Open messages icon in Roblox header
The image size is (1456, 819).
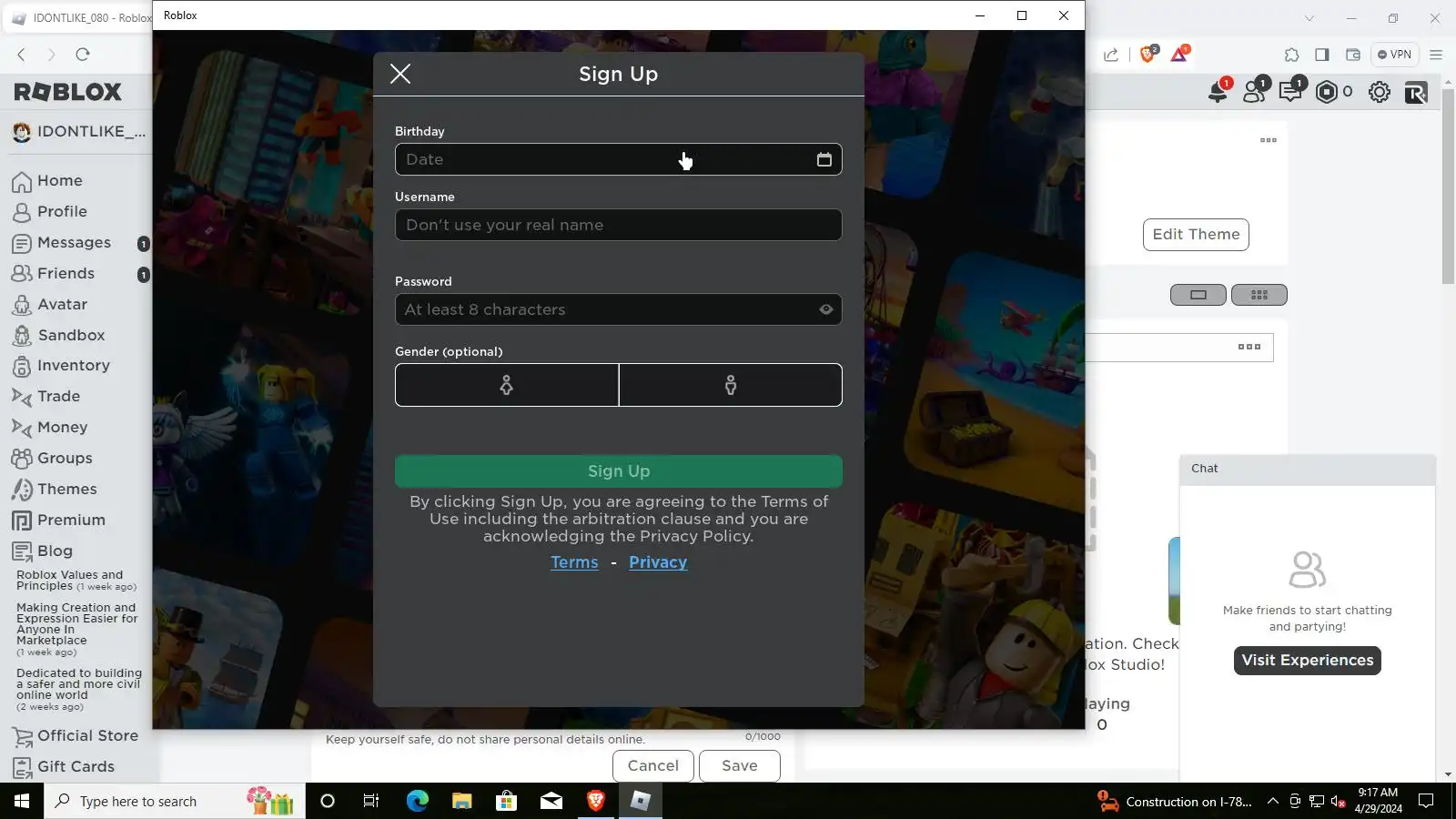(x=1290, y=92)
